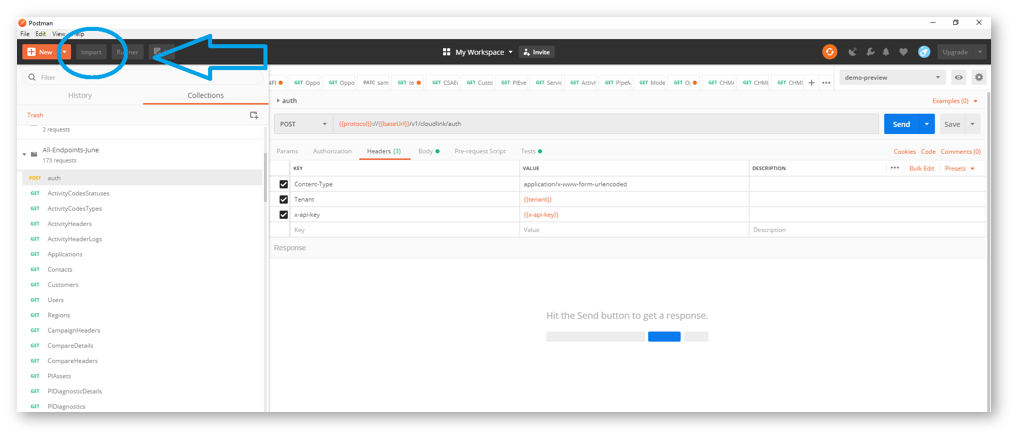Open environment quick look eye icon
The height and width of the screenshot is (438, 1017).
958,77
